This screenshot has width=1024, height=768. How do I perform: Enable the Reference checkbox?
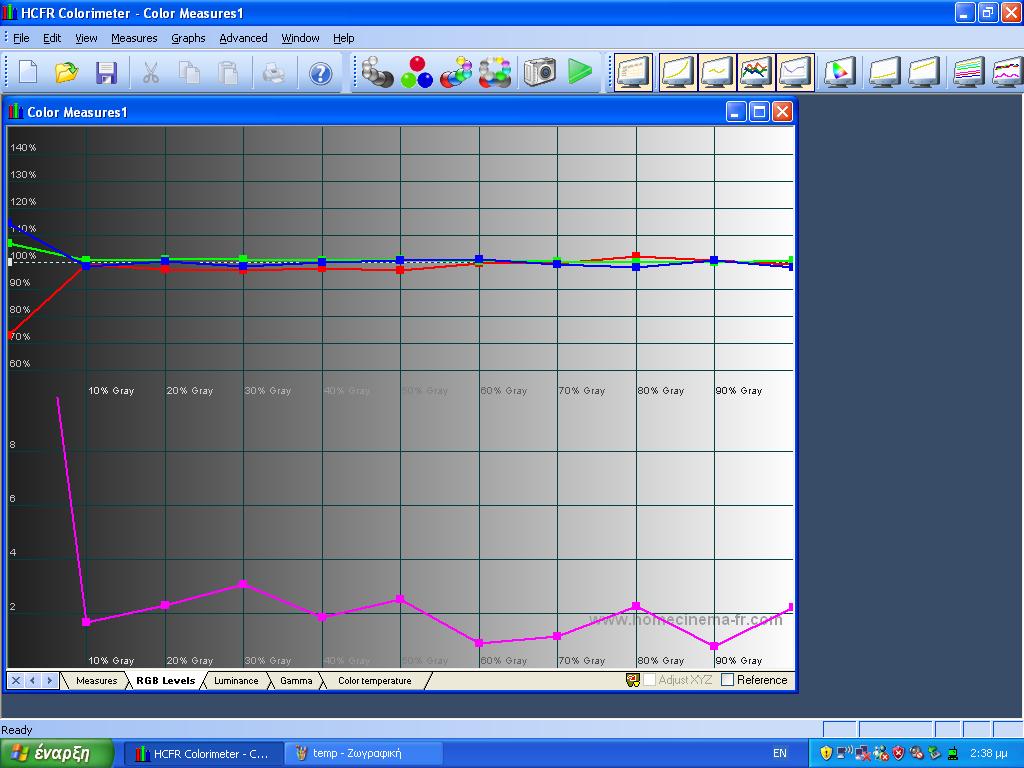pos(728,680)
